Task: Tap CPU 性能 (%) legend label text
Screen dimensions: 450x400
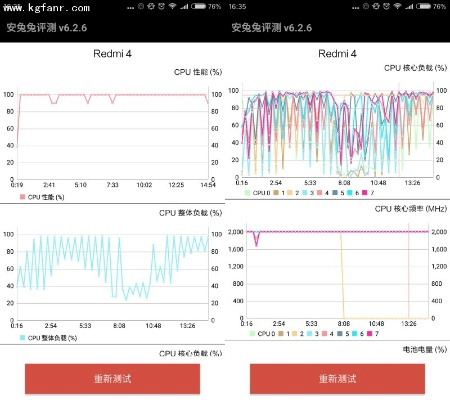Action: 46,197
